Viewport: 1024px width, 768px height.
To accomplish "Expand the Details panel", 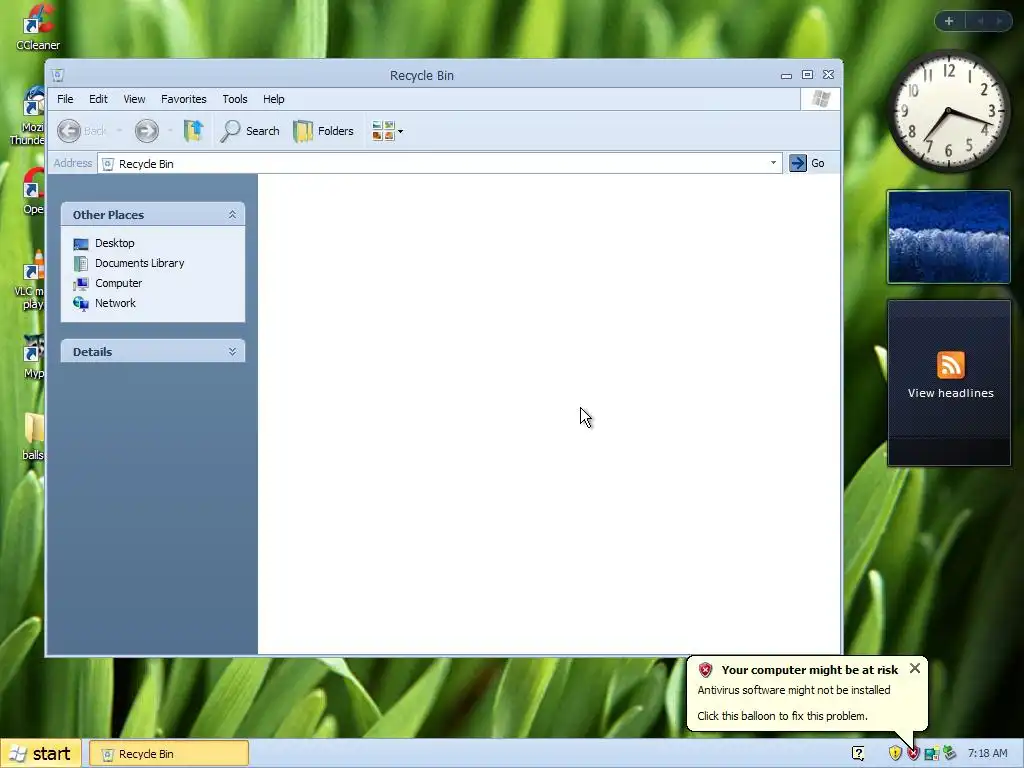I will click(x=232, y=351).
